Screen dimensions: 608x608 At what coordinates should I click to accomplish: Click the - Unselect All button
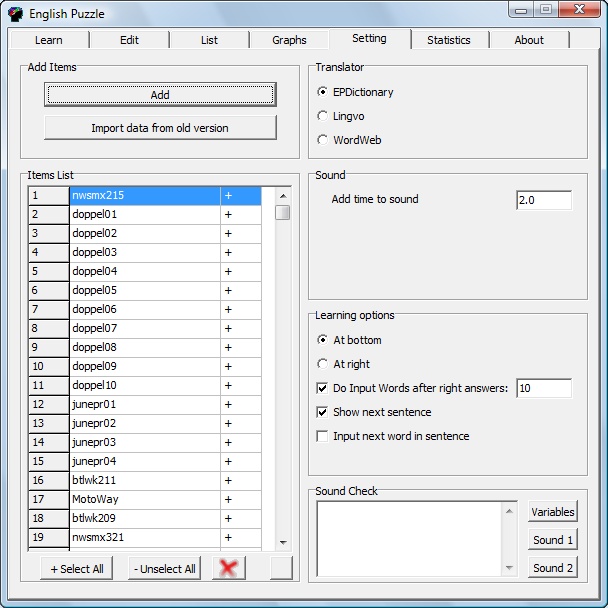(164, 568)
